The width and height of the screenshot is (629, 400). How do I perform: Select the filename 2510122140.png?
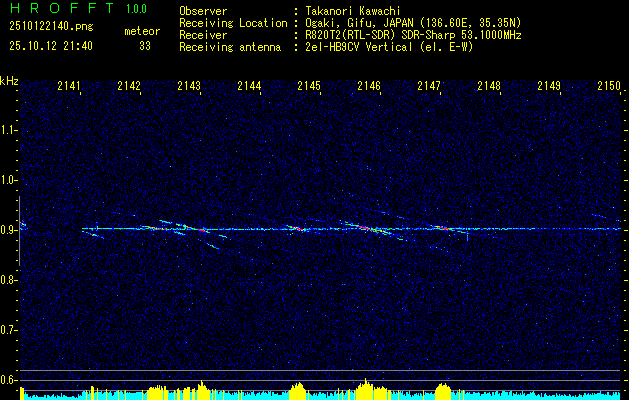point(51,27)
